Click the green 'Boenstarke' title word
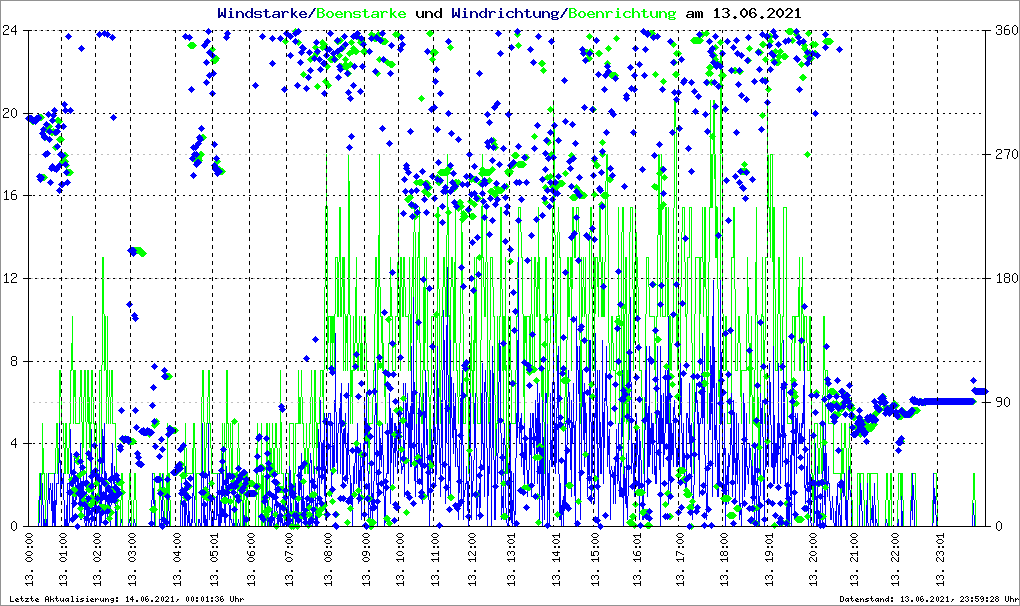Screen dimensions: 1020x606 (x=363, y=13)
